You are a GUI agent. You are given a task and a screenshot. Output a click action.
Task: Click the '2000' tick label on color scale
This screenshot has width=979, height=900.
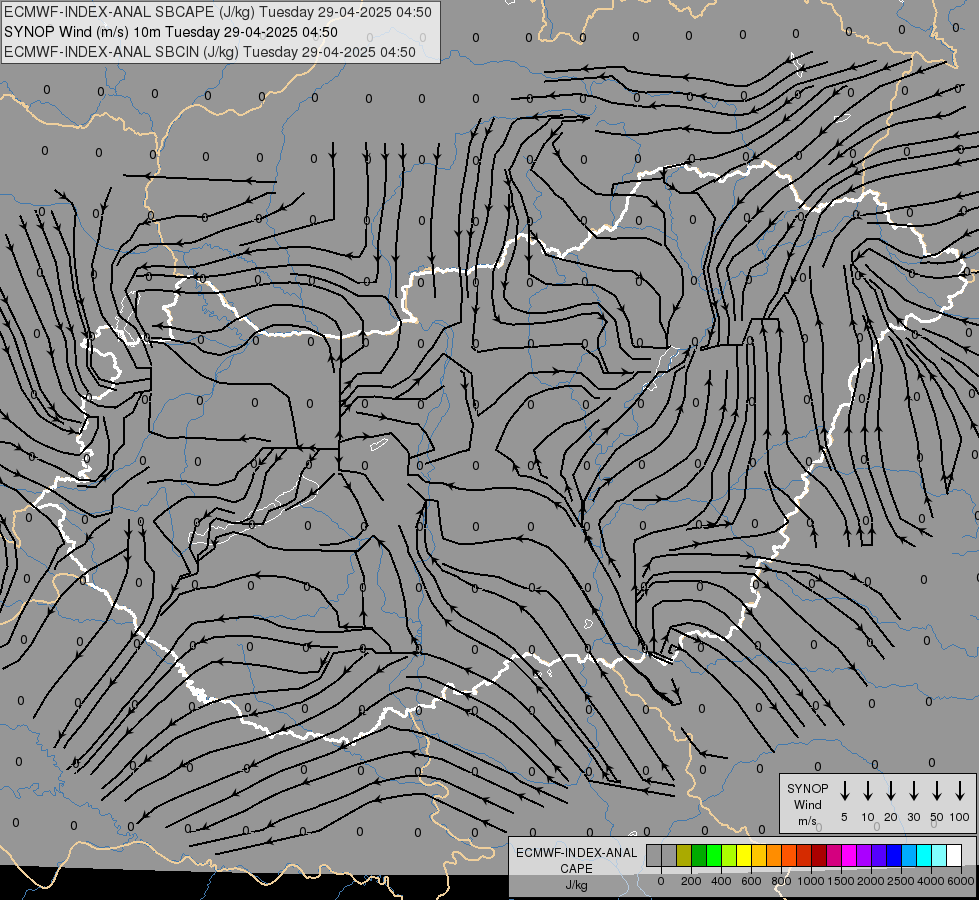tap(870, 881)
